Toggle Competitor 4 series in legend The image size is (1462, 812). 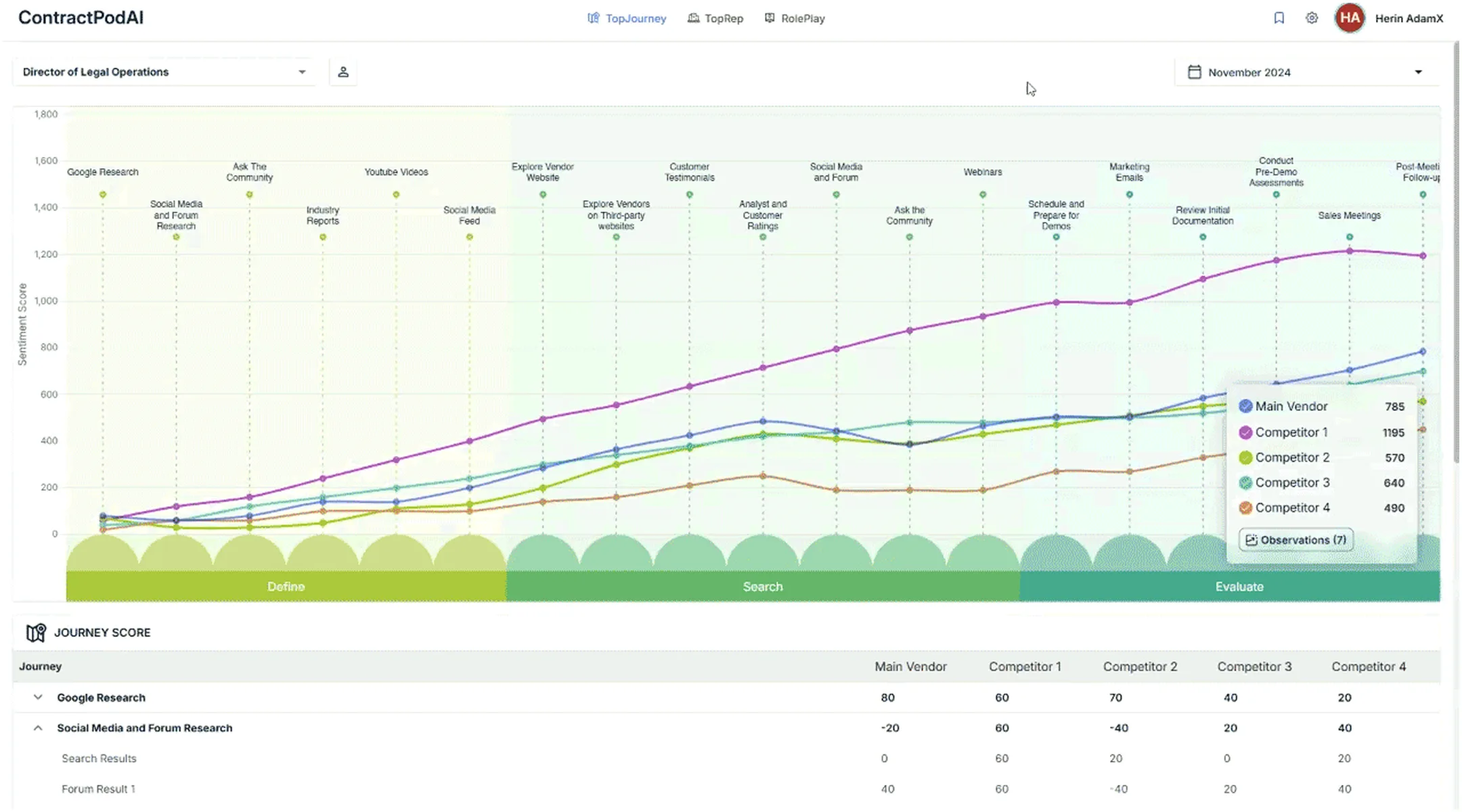click(1245, 508)
